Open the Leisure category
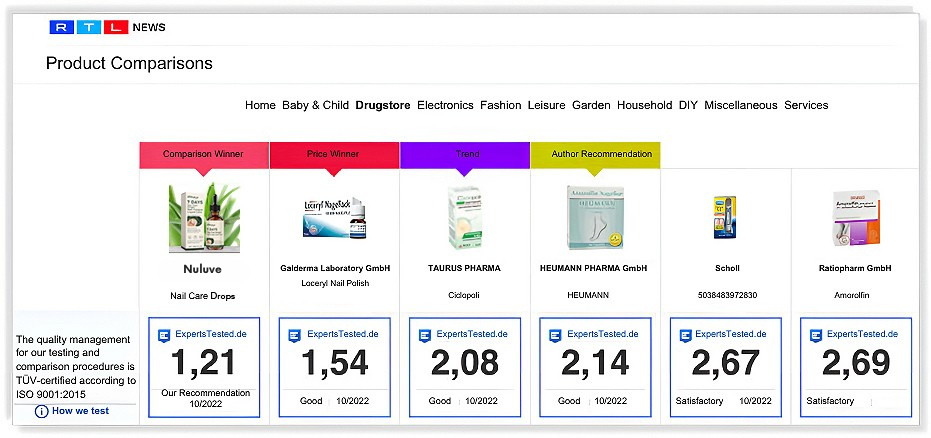Screen dimensions: 931x438 pyautogui.click(x=546, y=105)
